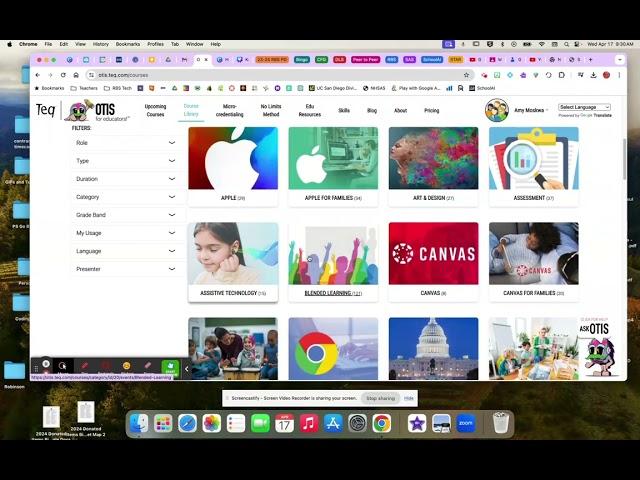640x480 pixels.
Task: Open the Calendar dock icon
Action: click(284, 424)
